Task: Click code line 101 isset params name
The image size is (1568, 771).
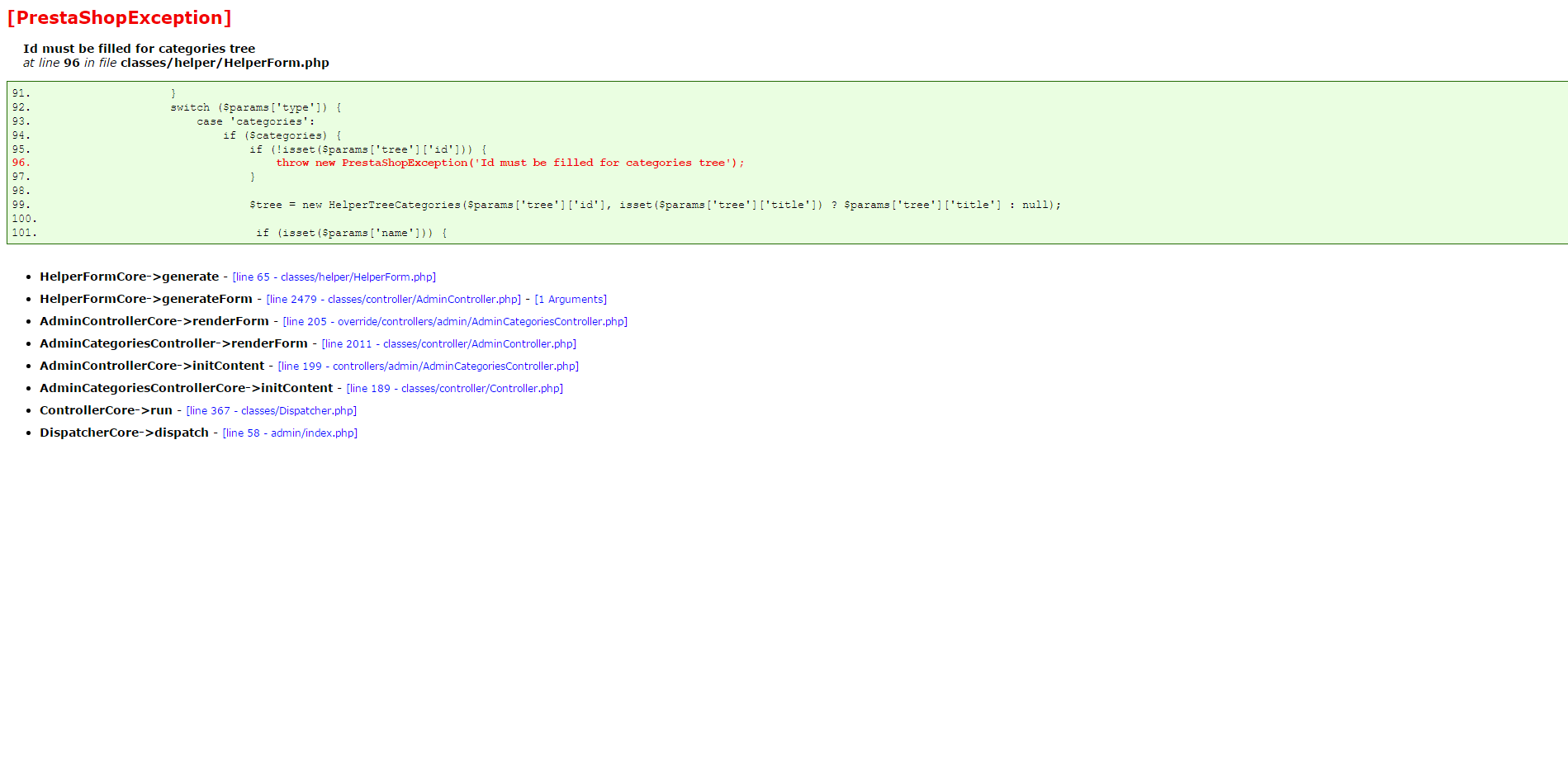Action: [x=352, y=234]
